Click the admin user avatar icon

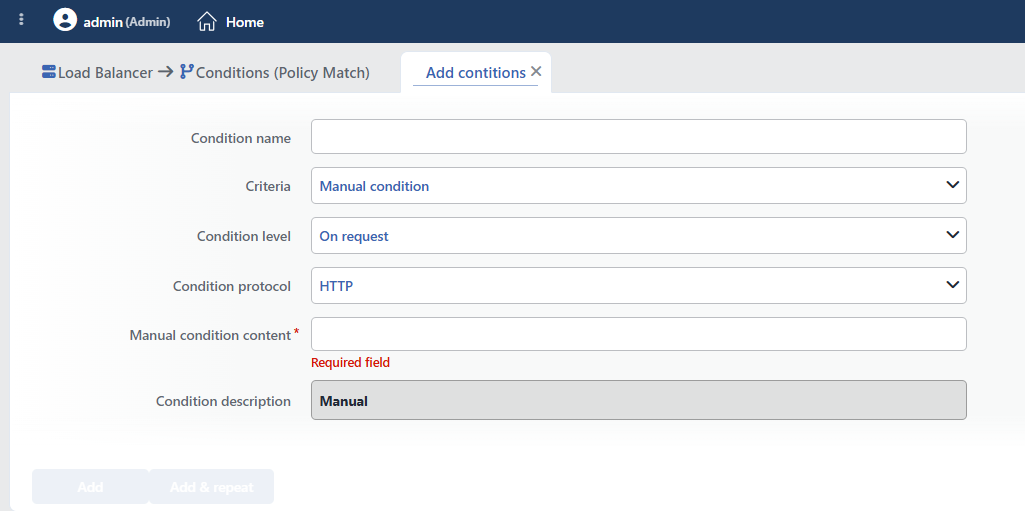[65, 20]
